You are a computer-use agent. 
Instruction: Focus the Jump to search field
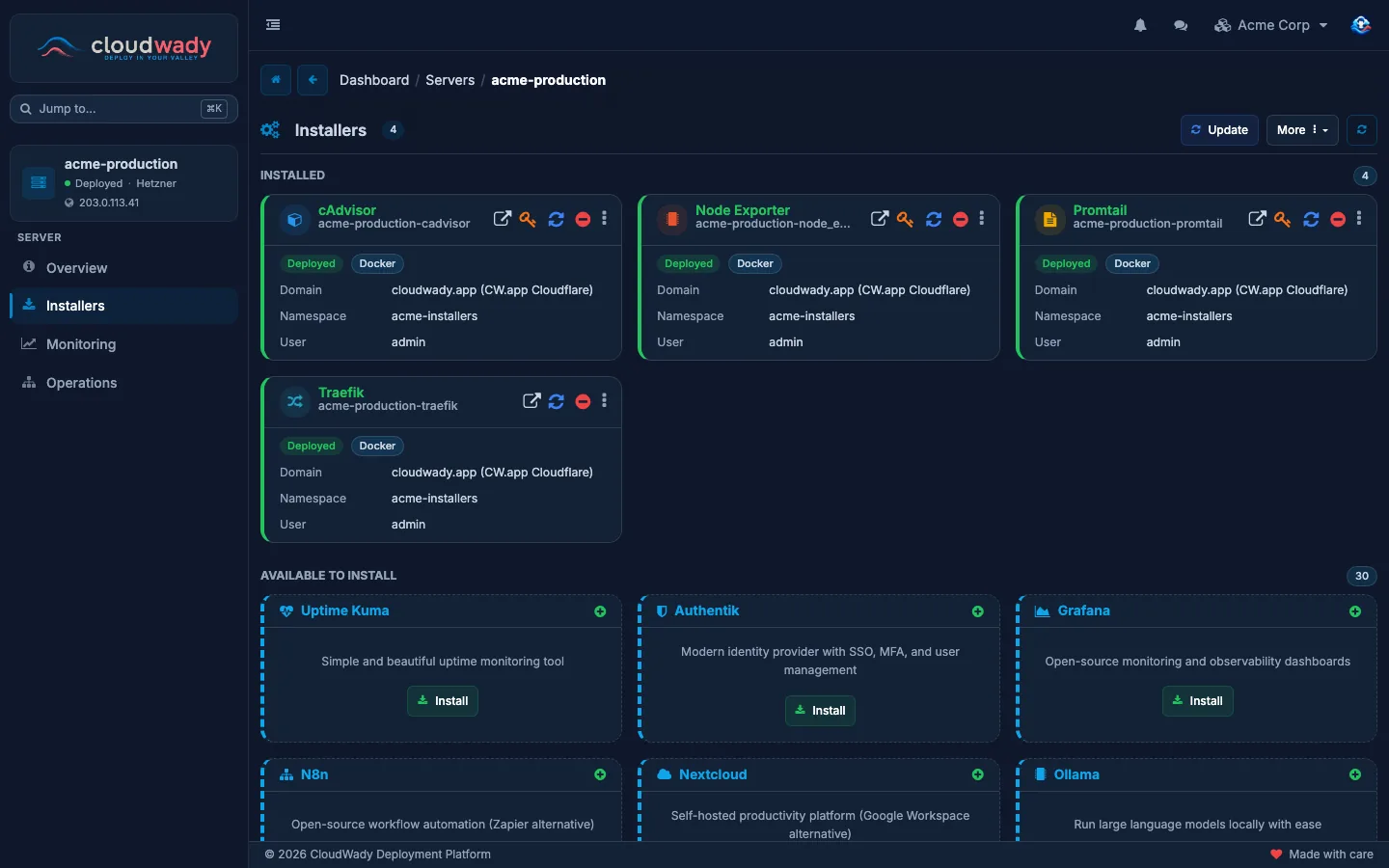(123, 109)
